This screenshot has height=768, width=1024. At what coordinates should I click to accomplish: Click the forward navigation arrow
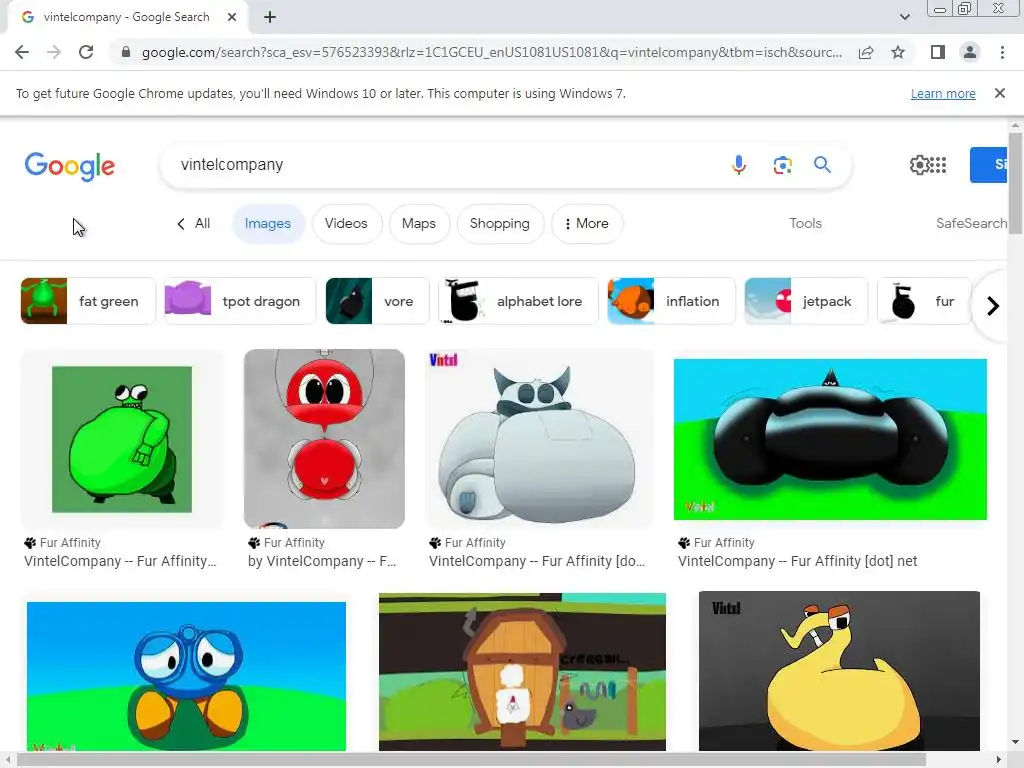(54, 52)
